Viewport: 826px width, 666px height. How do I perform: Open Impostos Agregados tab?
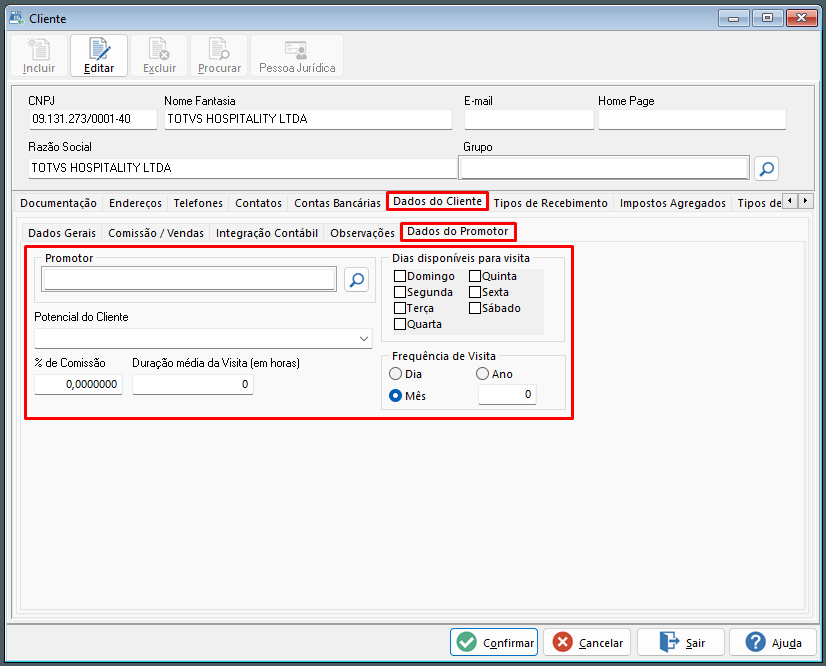(673, 203)
